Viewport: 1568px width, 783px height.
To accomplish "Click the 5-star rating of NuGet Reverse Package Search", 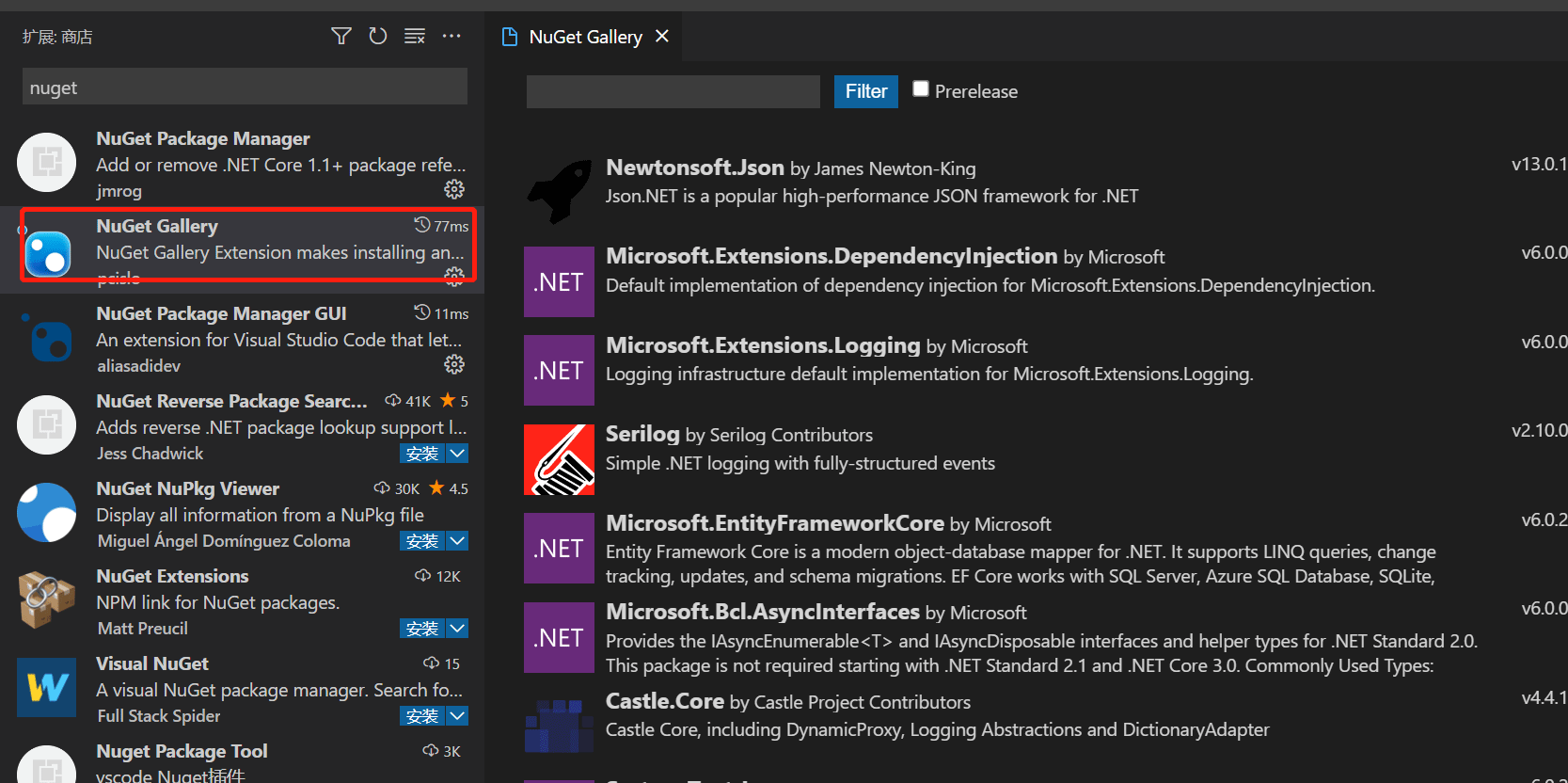I will pos(454,401).
